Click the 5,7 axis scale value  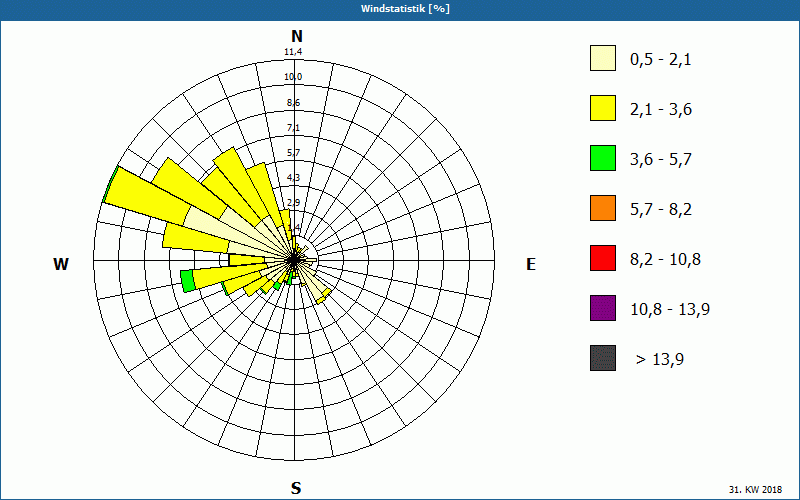pos(293,153)
